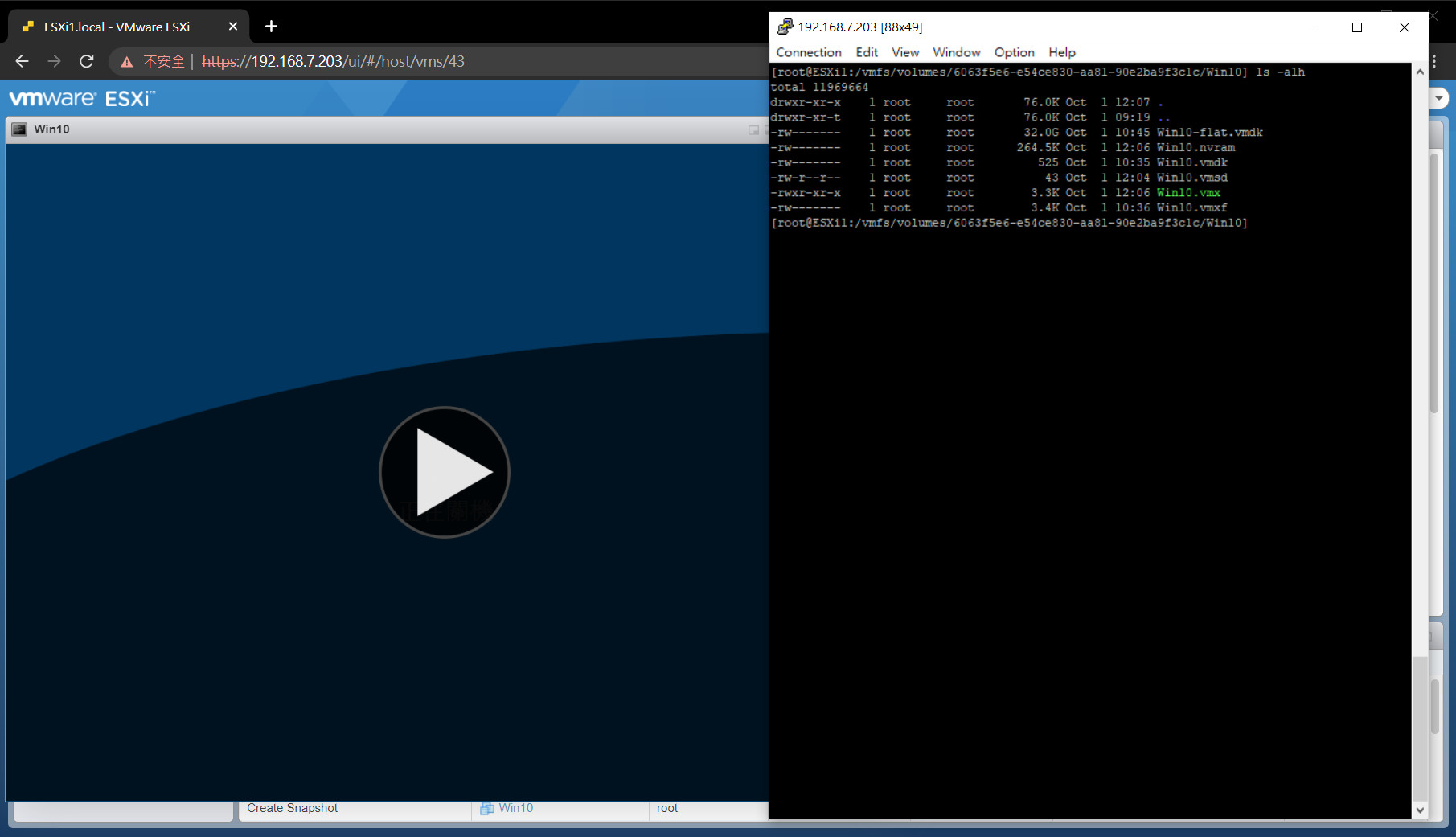Click the VMware ESXi logo
This screenshot has height=837, width=1456.
82,99
